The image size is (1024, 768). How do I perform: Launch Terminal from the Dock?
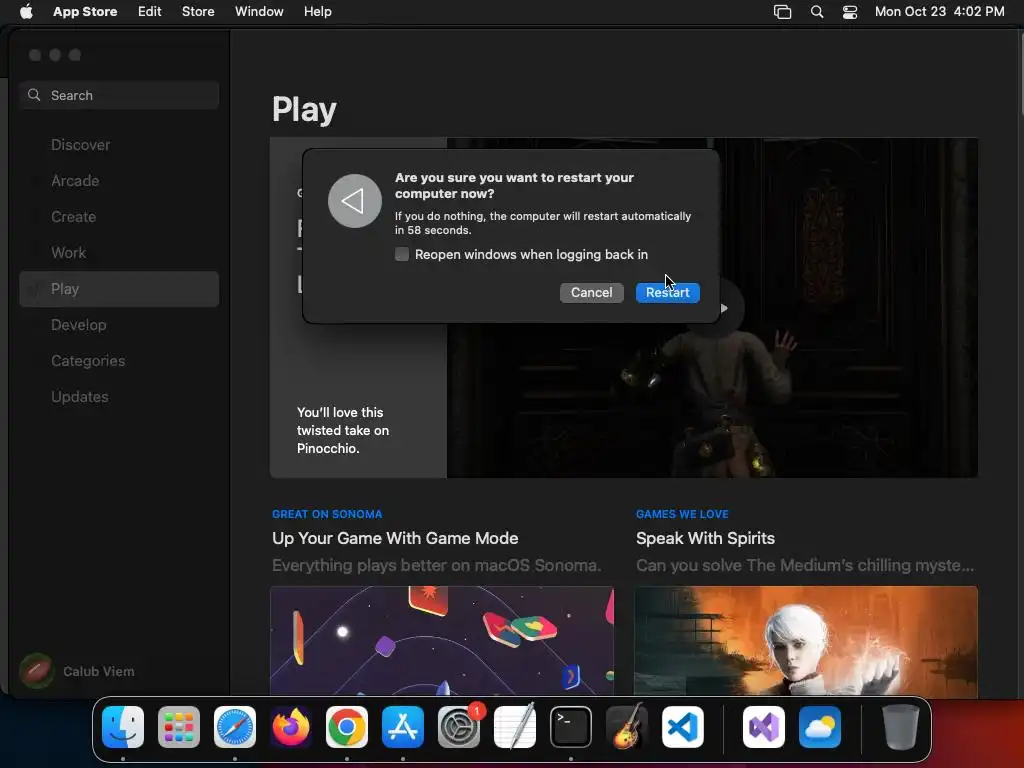coord(571,727)
